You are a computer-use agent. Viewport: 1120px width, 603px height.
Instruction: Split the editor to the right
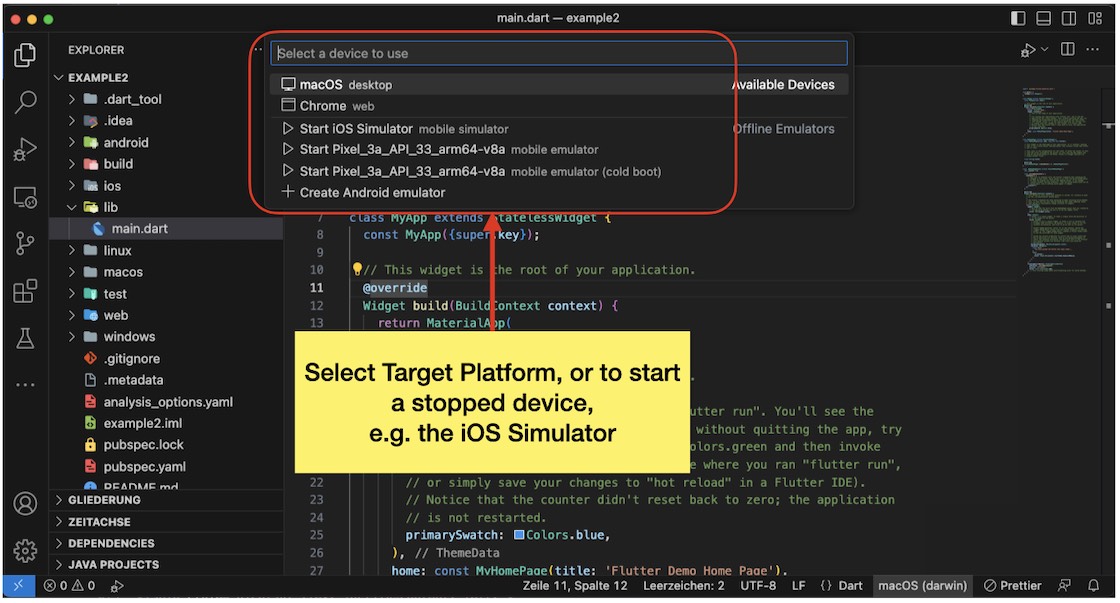coord(1068,49)
